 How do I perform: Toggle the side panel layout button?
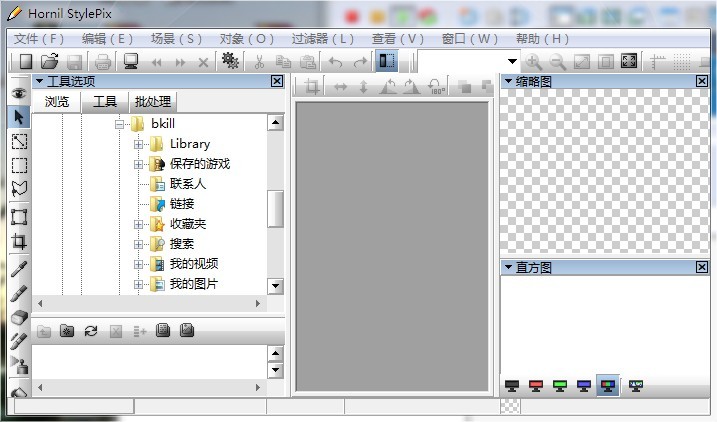click(386, 61)
